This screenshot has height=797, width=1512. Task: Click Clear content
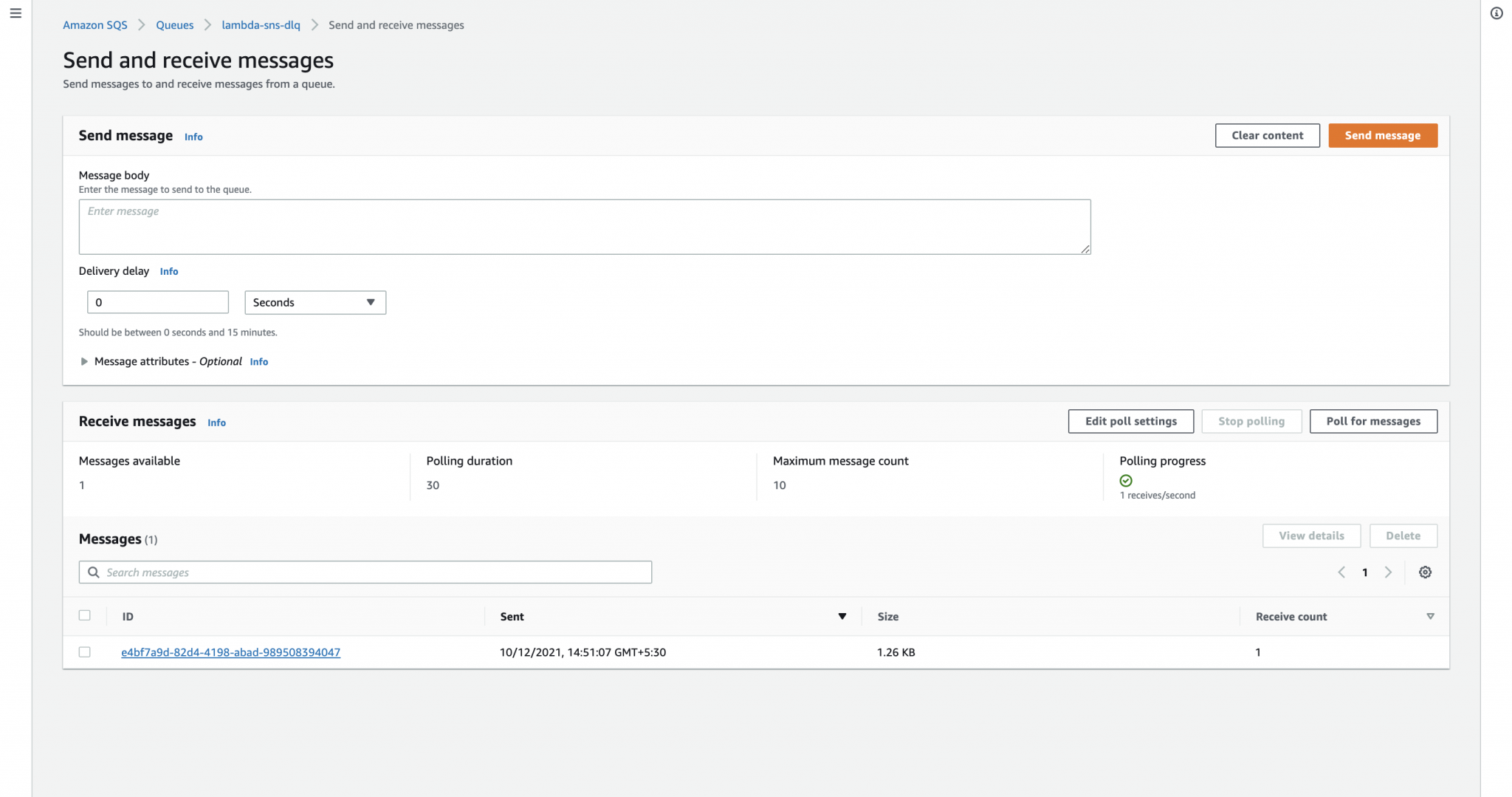1267,135
